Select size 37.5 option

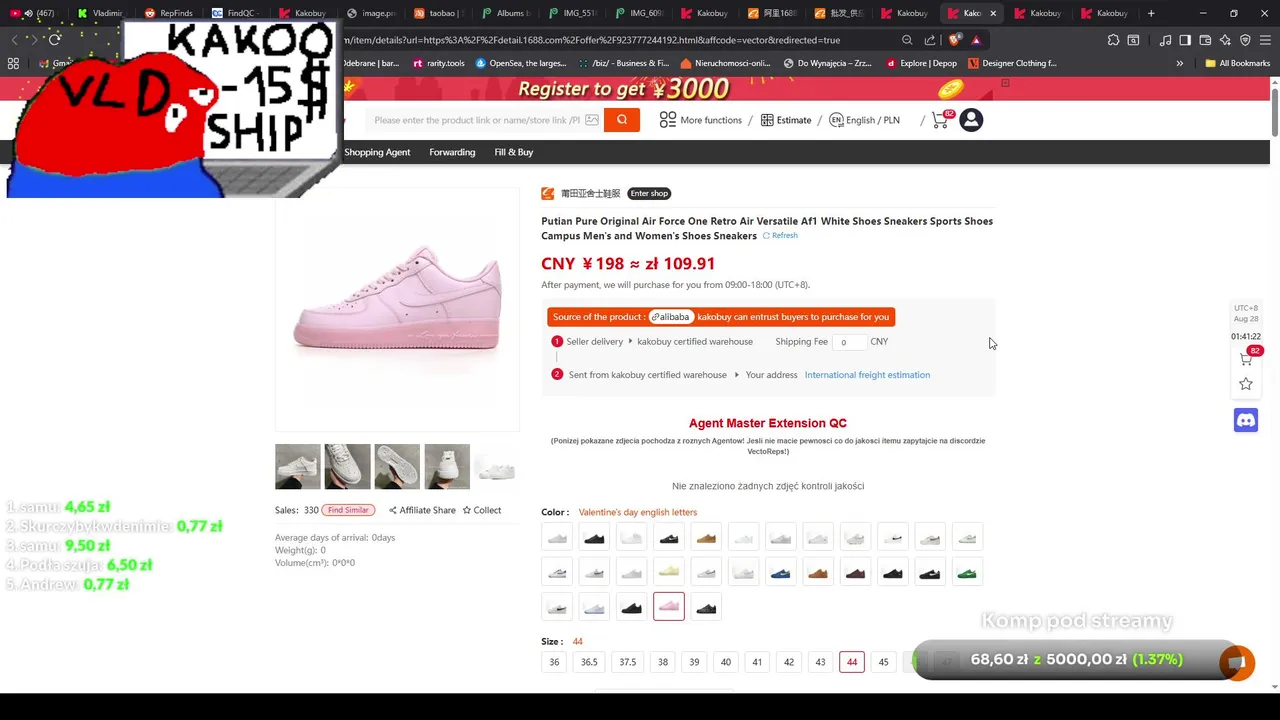(627, 662)
